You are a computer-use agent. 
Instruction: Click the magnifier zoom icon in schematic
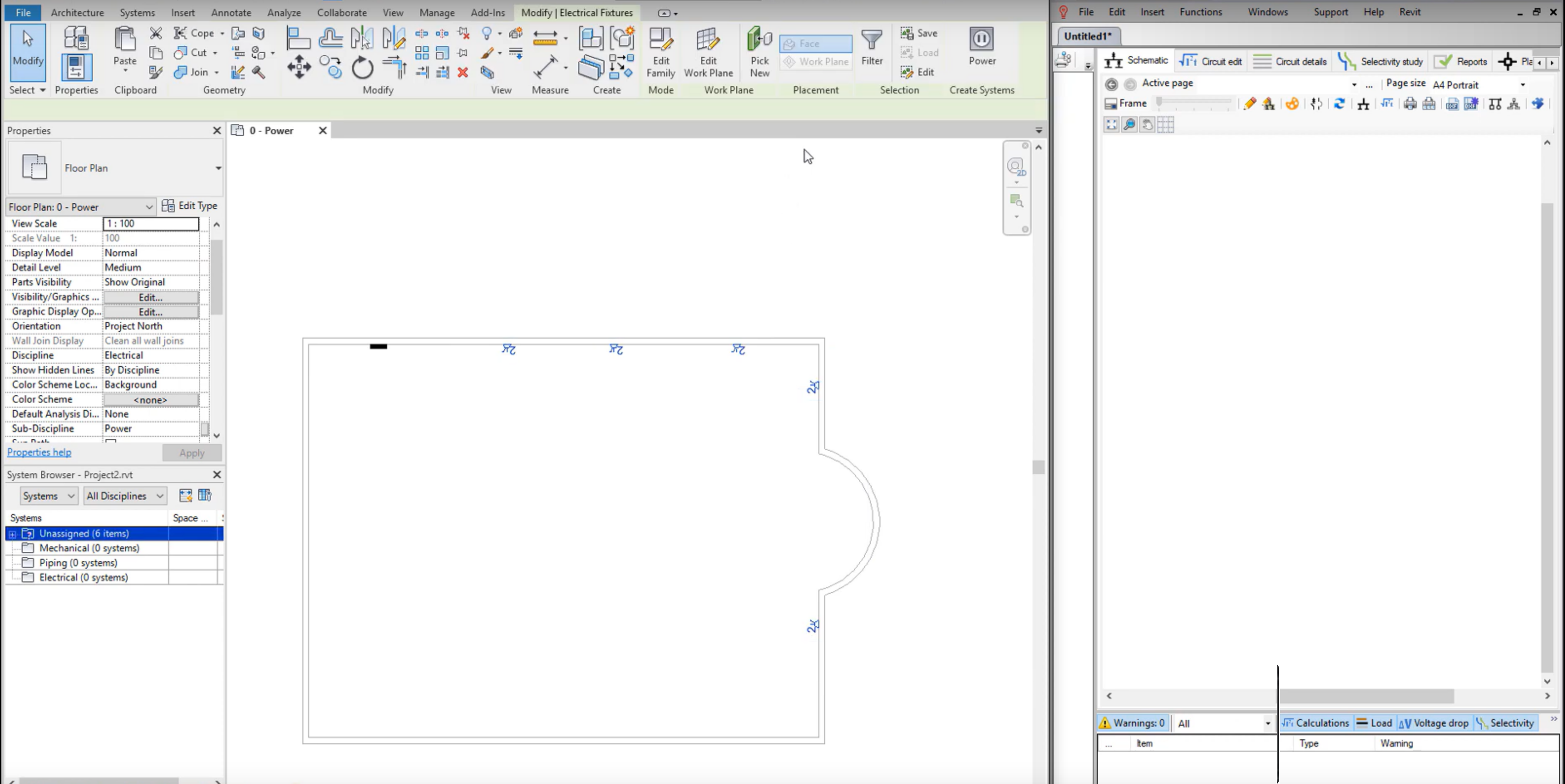pyautogui.click(x=1129, y=125)
